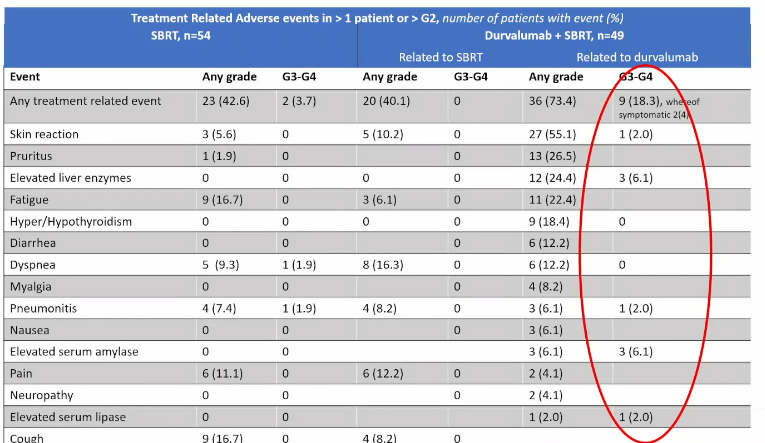
Task: Select the "Pruritus" row label
Action: [32, 156]
